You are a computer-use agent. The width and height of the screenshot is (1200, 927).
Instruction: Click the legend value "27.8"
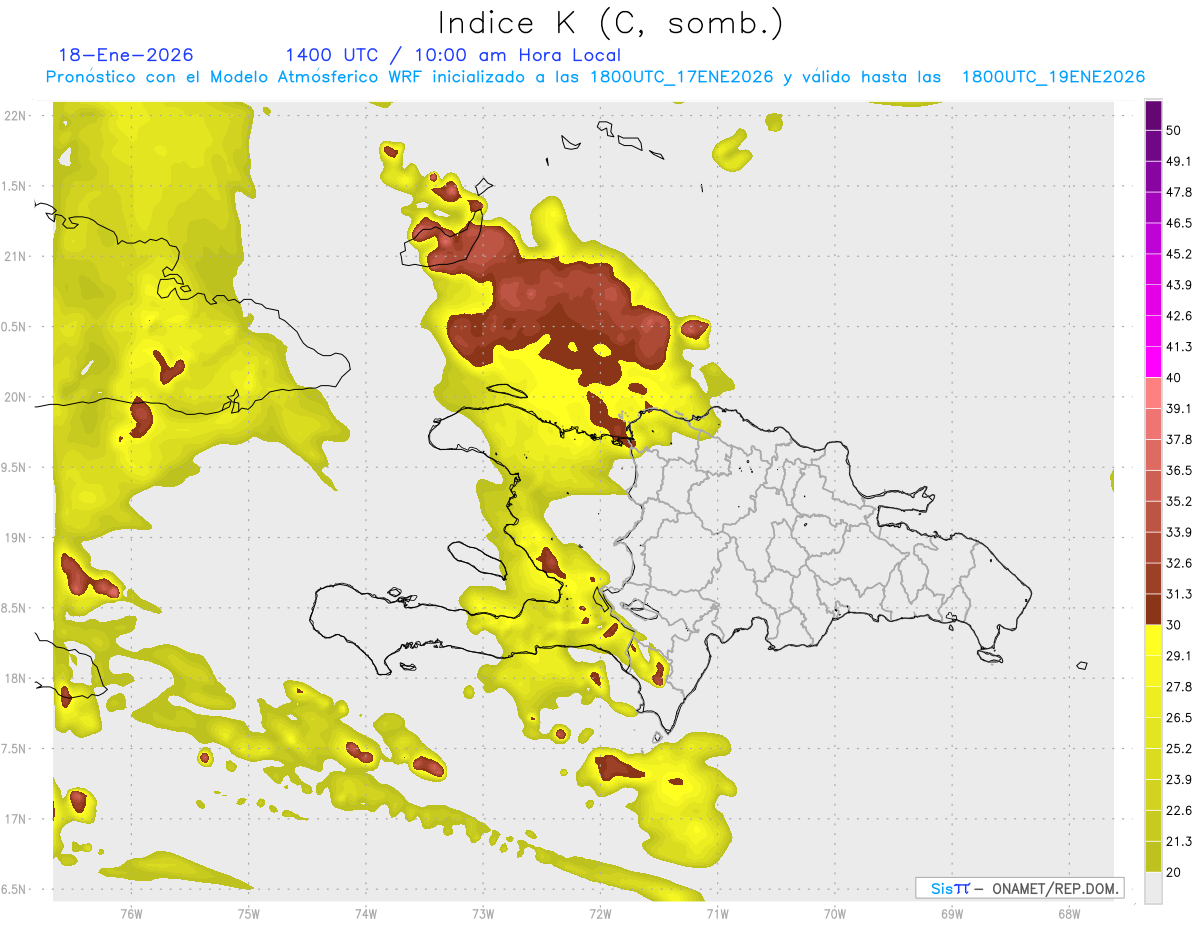coord(1180,686)
